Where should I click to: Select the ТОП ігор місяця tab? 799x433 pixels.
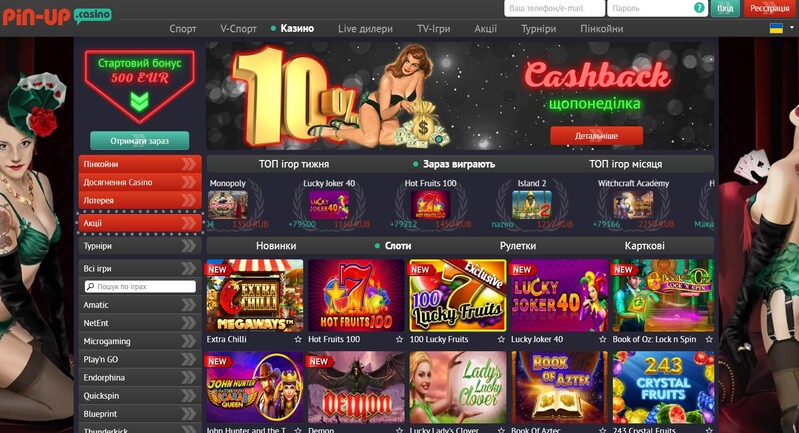point(625,164)
